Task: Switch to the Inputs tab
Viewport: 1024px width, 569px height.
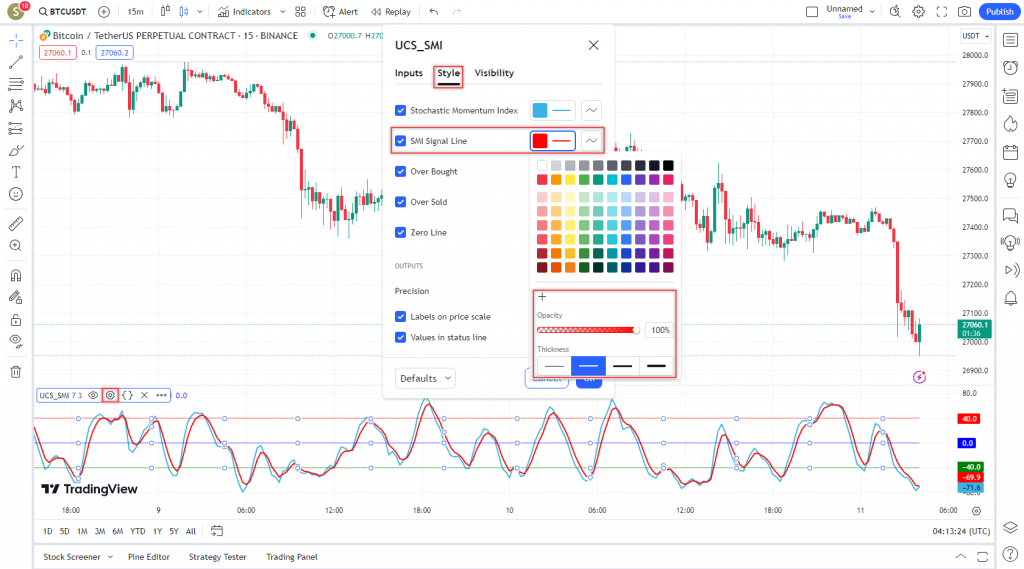Action: click(x=408, y=73)
